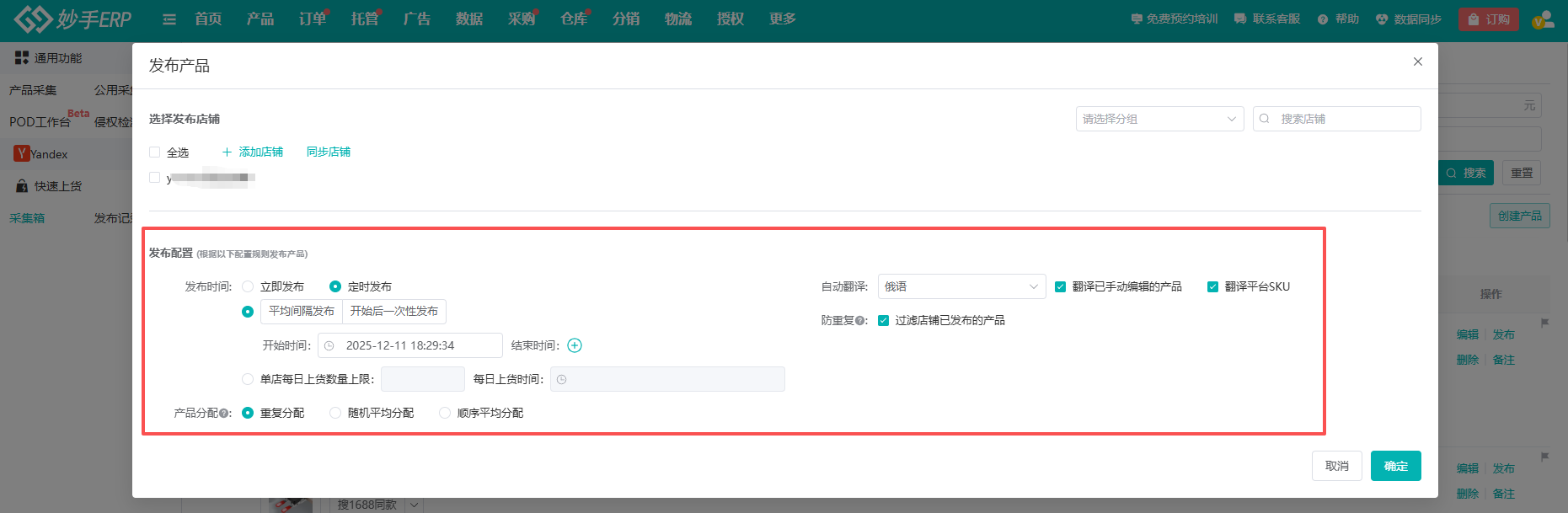Click the help icon beside 防重复
The width and height of the screenshot is (1568, 513).
coord(859,321)
